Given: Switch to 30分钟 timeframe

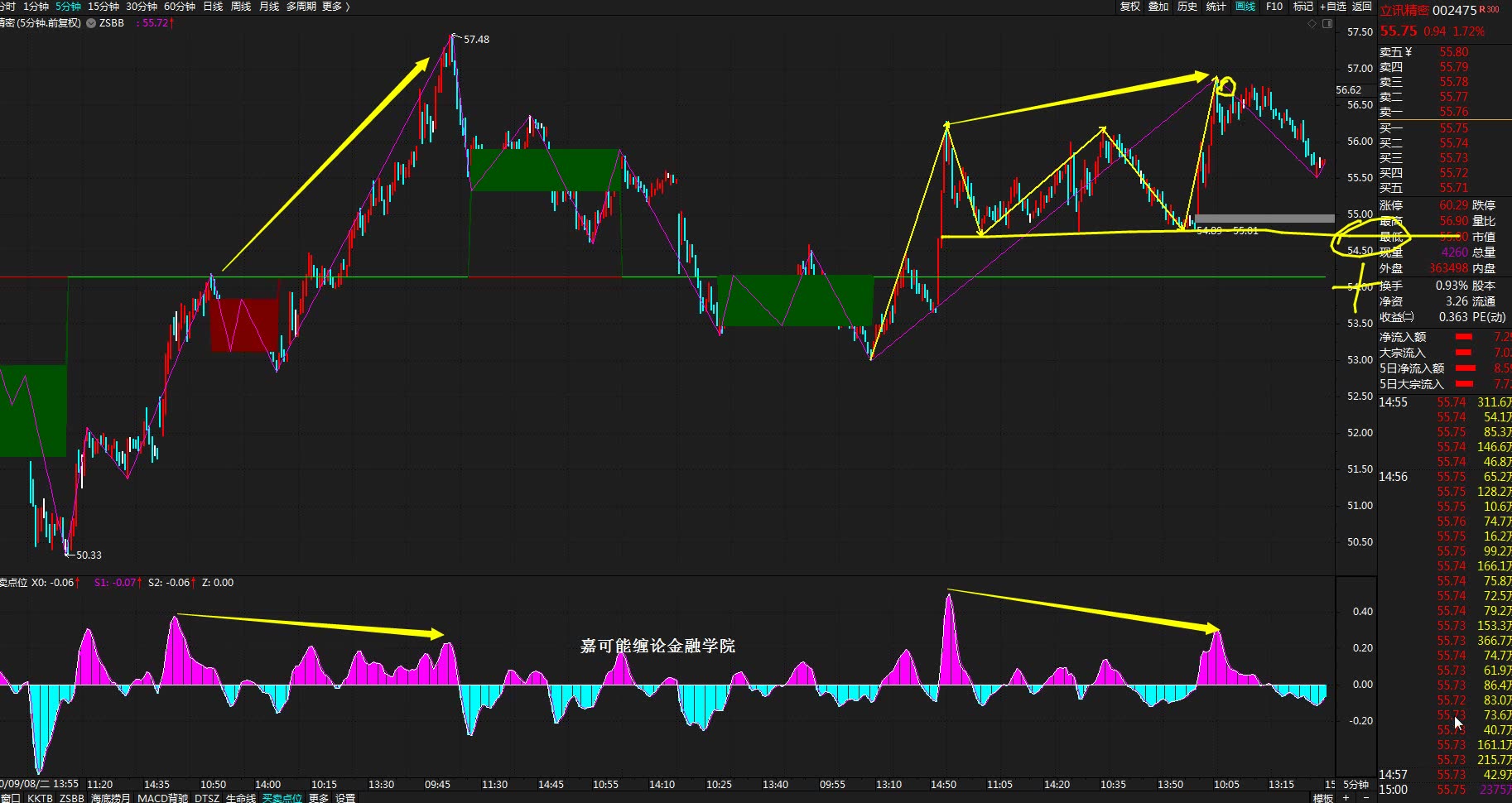Looking at the screenshot, I should 142,6.
